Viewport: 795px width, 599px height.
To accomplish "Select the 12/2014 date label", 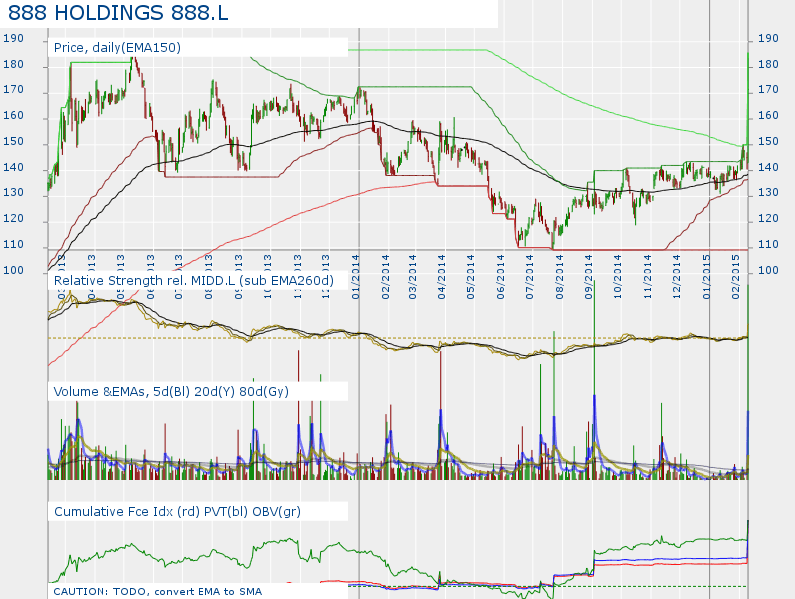I will [x=676, y=277].
